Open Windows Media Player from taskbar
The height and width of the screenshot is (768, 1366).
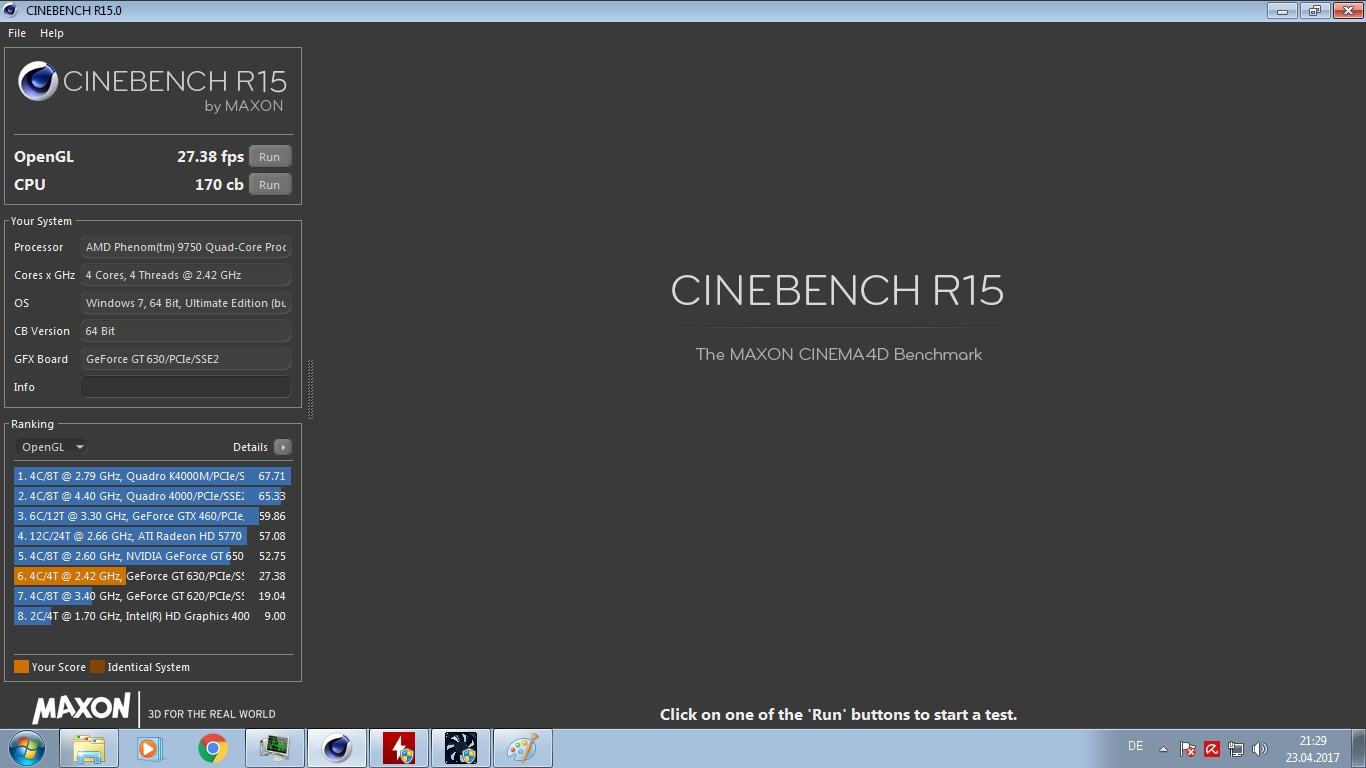click(150, 748)
